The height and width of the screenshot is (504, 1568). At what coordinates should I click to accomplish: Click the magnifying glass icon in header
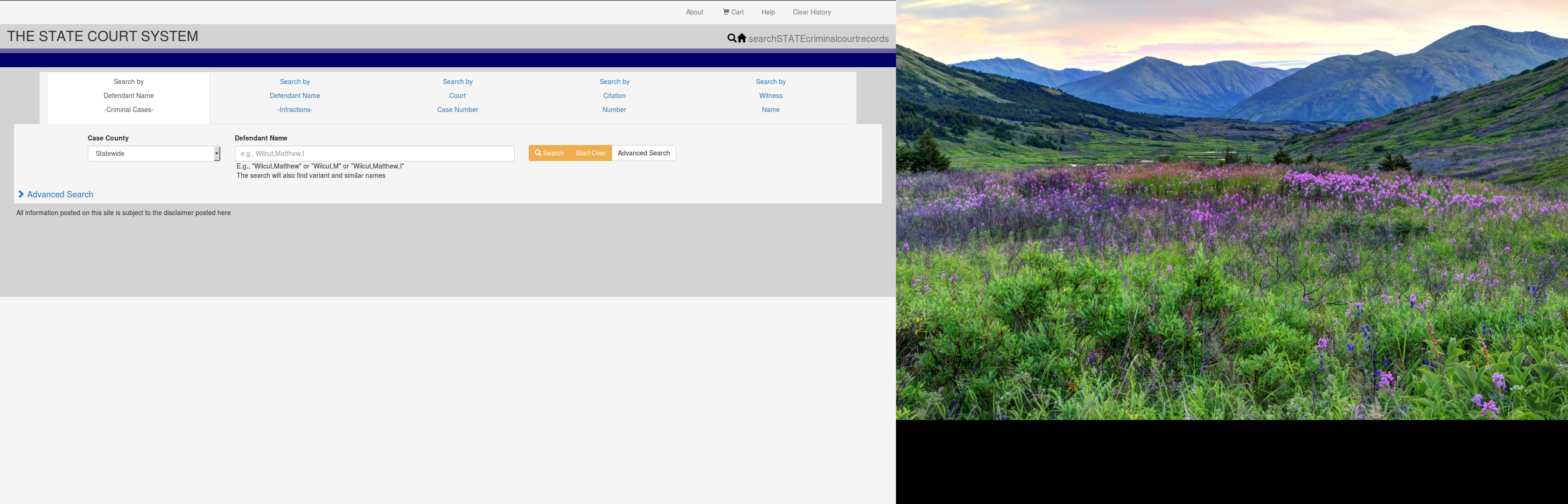pos(731,38)
